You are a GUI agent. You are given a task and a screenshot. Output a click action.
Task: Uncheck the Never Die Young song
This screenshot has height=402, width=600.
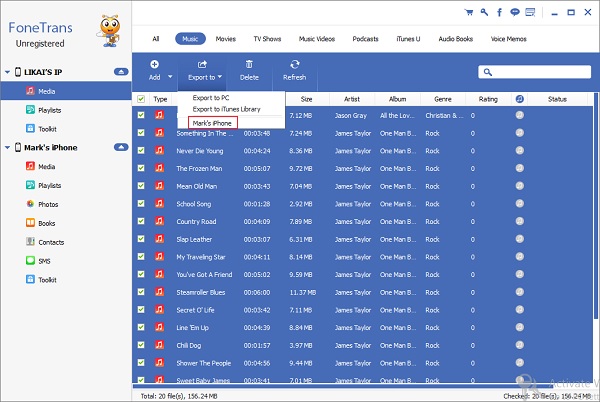click(x=141, y=151)
